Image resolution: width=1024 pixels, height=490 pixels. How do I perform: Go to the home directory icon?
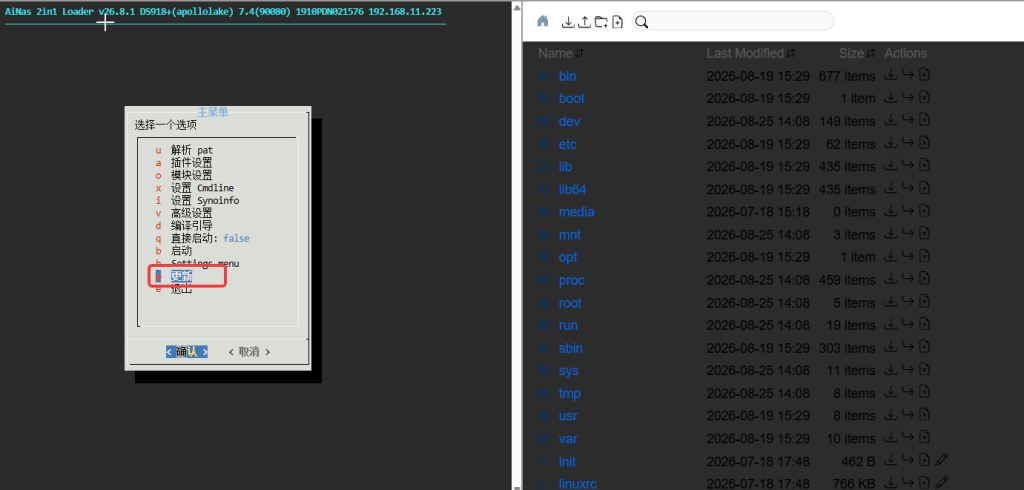coord(542,22)
